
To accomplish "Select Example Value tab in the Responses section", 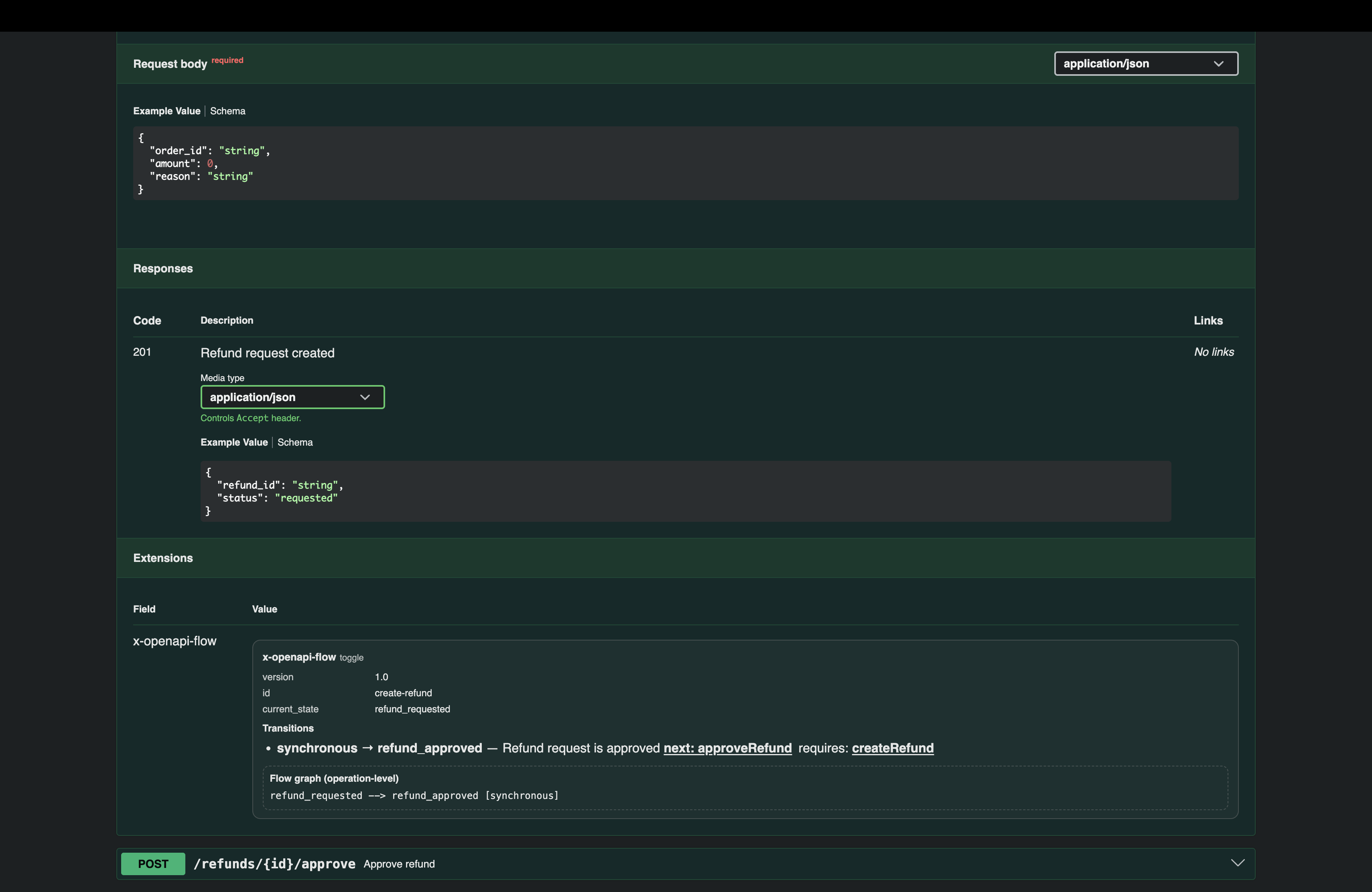I will point(233,442).
